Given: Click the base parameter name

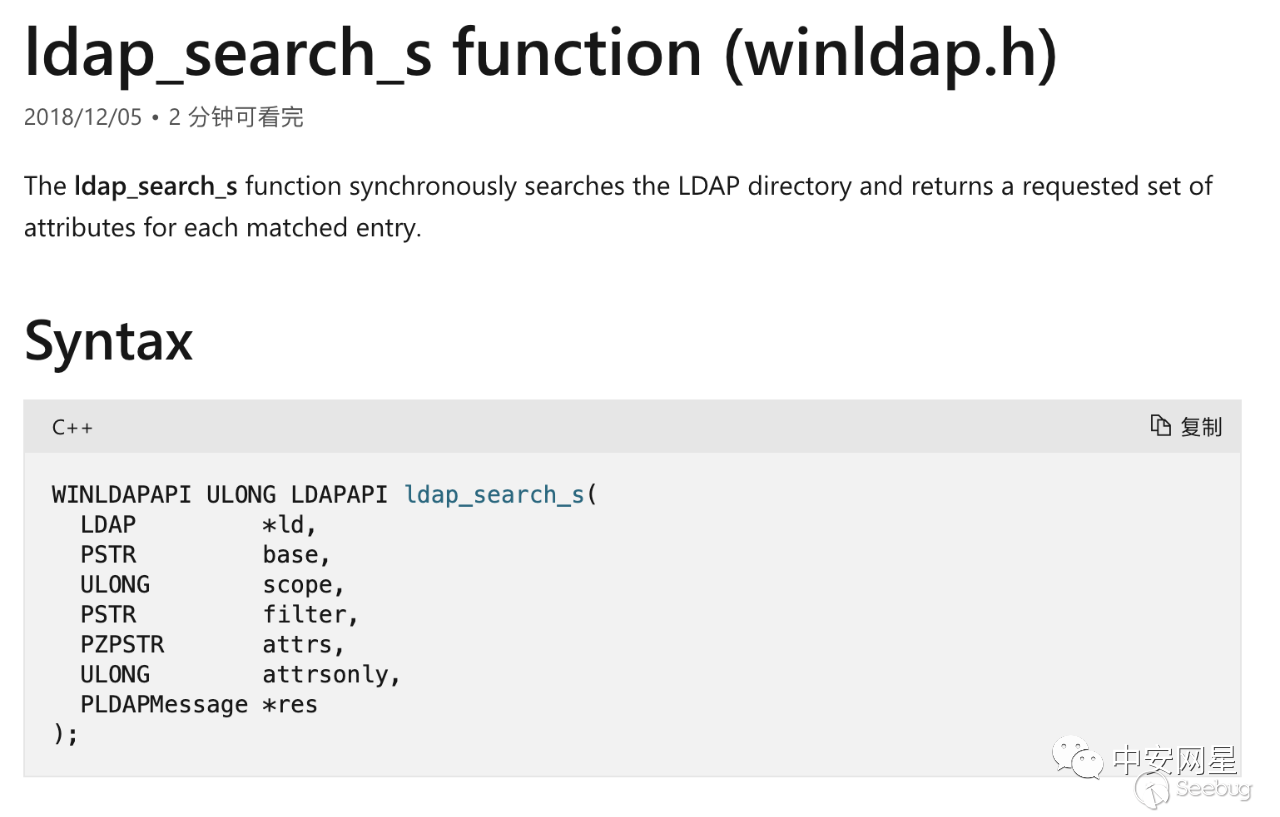Looking at the screenshot, I should [291, 554].
